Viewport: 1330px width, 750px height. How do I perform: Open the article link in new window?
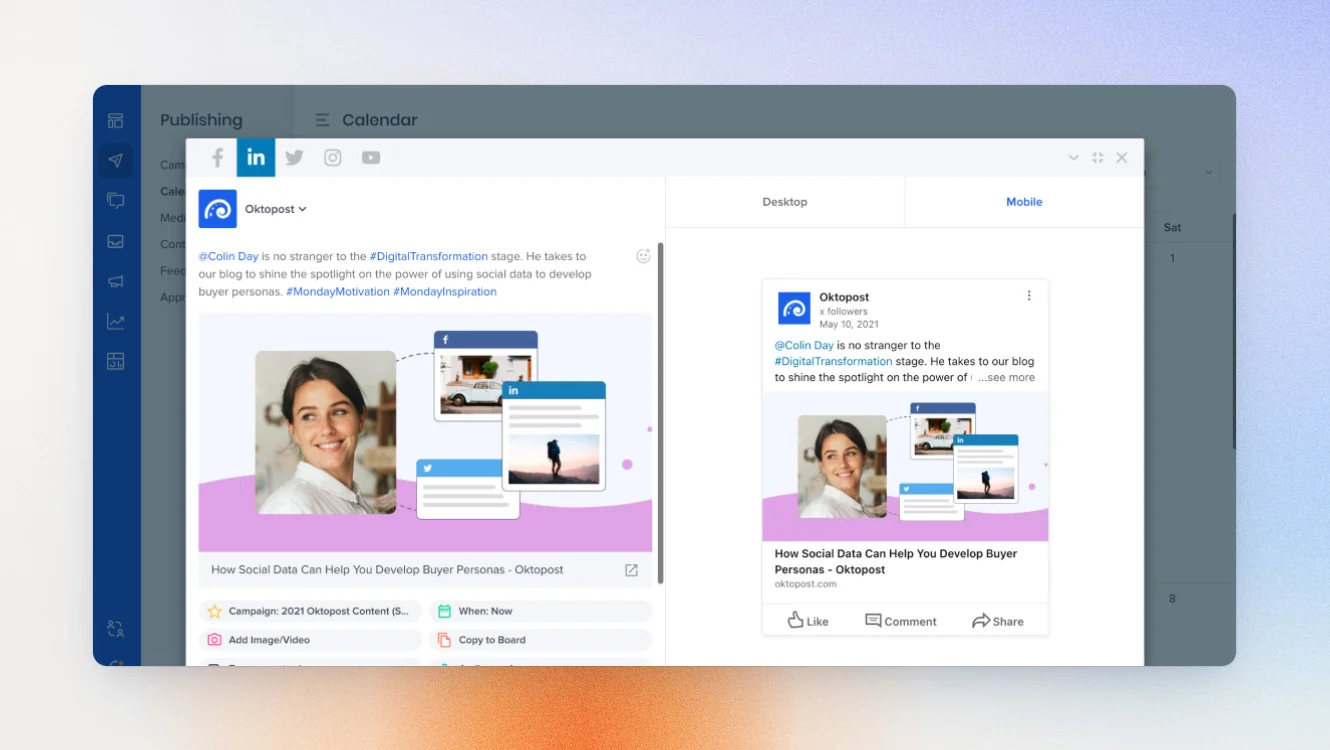[x=631, y=570]
